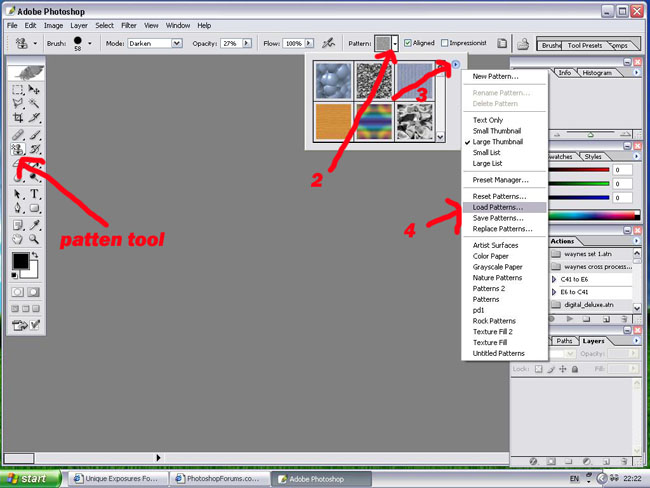This screenshot has height=488, width=650.
Task: Choose Small Thumbnail view option
Action: tap(496, 131)
